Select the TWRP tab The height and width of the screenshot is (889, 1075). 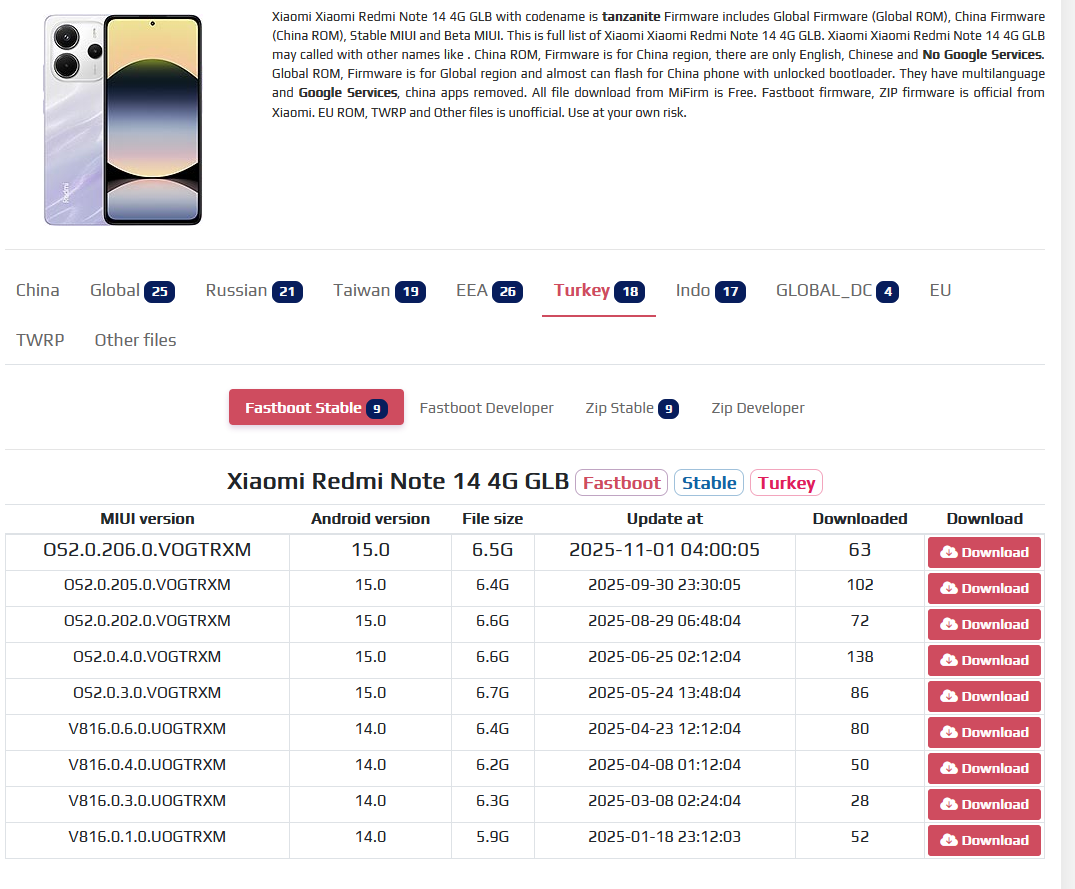pyautogui.click(x=40, y=340)
